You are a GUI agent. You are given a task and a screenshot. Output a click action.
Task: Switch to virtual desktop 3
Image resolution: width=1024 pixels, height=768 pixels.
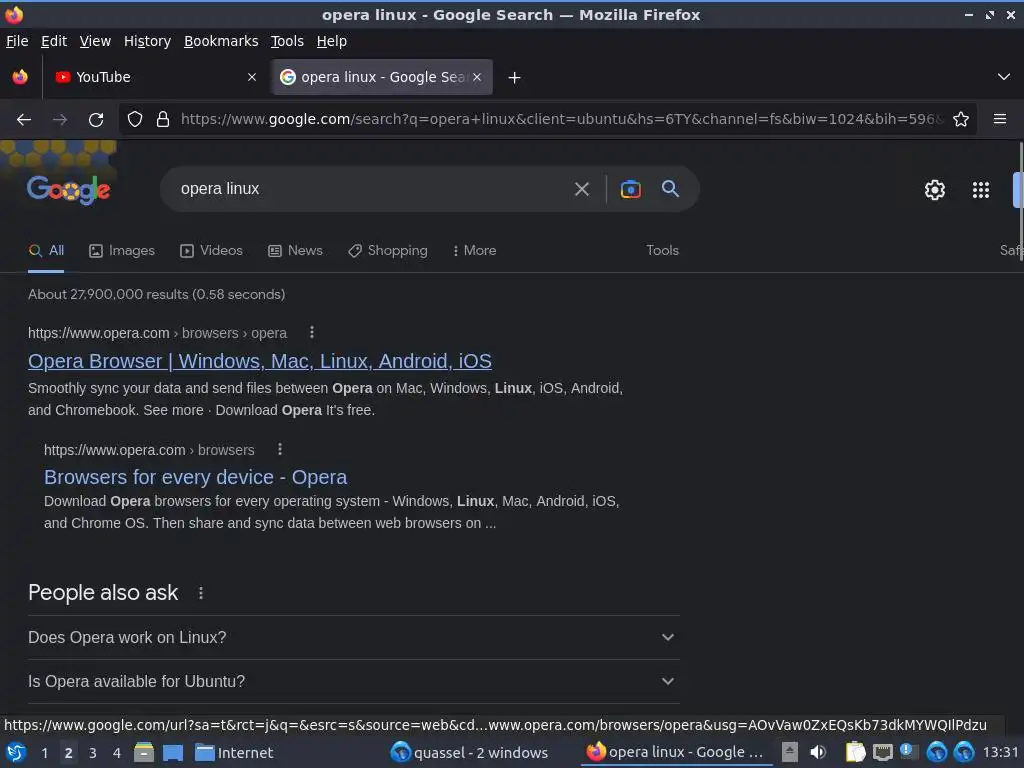pyautogui.click(x=93, y=753)
